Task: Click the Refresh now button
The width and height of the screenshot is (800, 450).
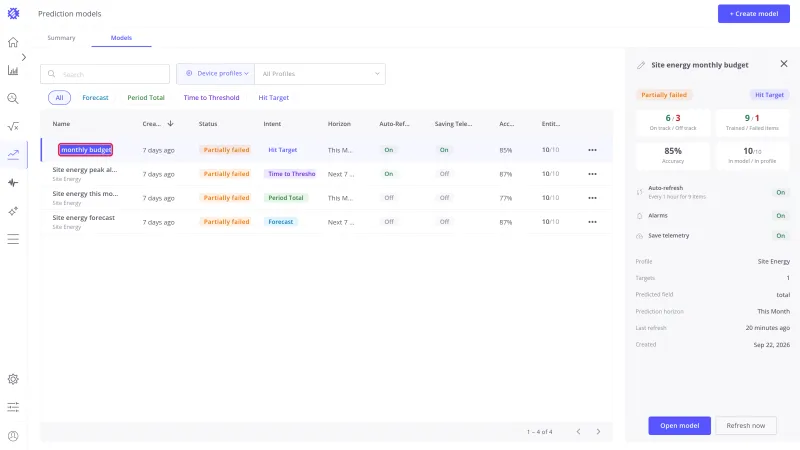Action: tap(745, 426)
